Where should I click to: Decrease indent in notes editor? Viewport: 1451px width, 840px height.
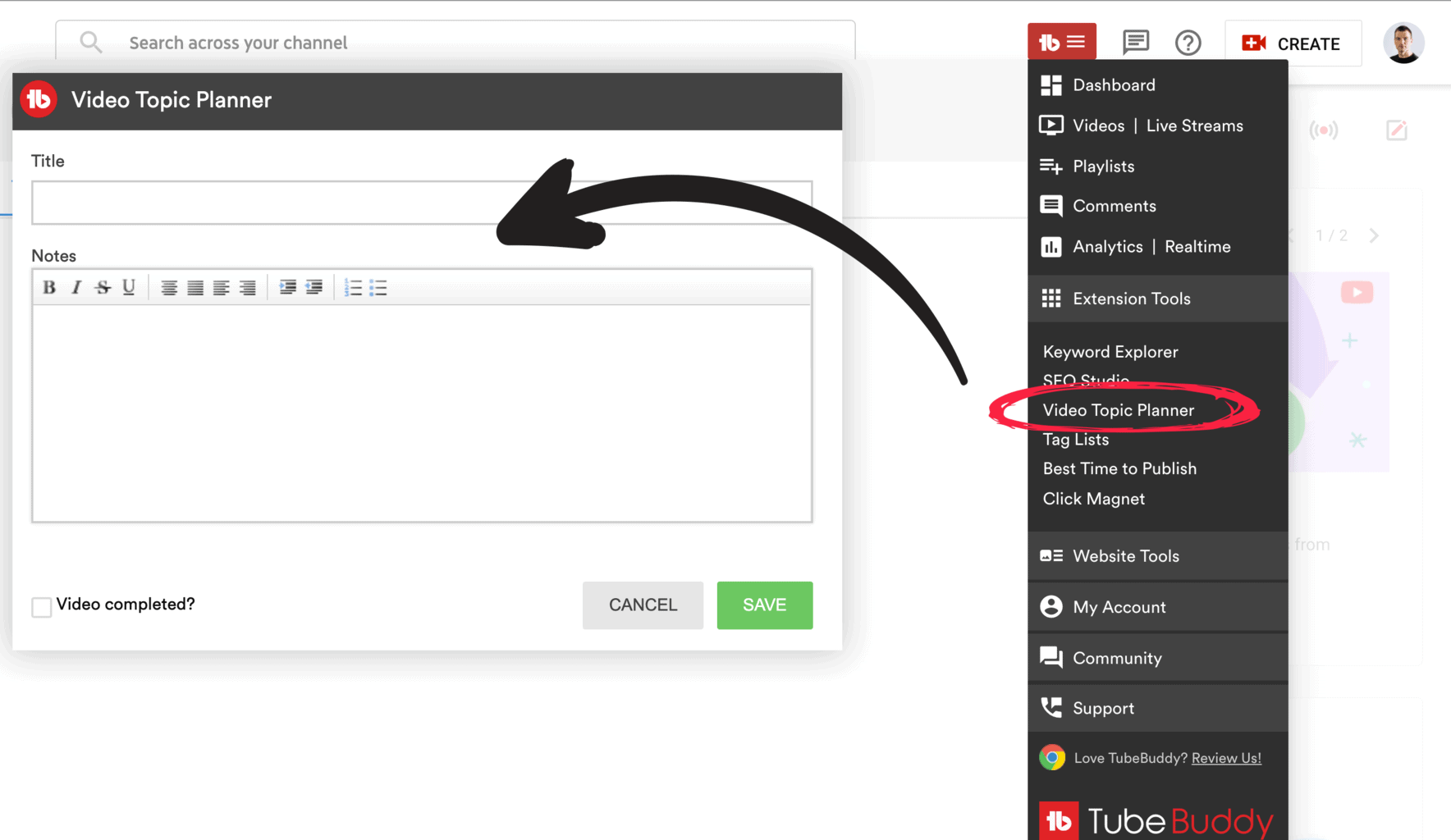coord(314,287)
